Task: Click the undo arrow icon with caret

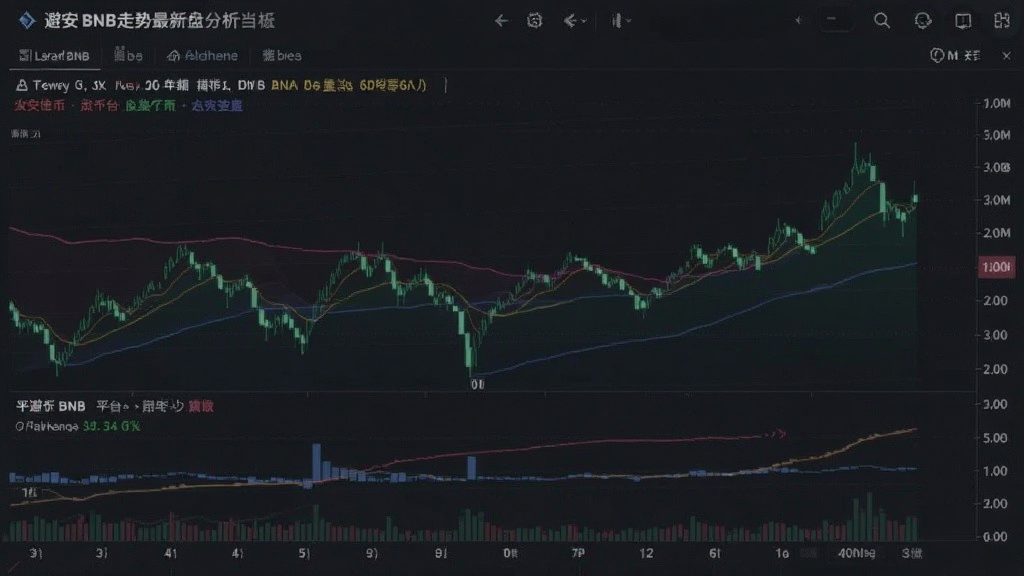Action: coord(574,21)
